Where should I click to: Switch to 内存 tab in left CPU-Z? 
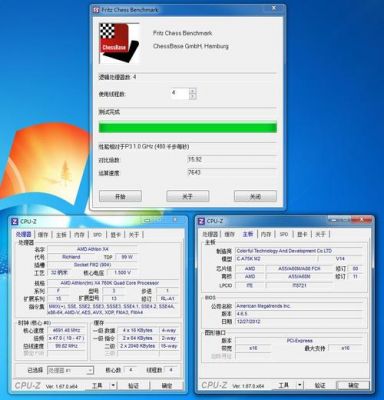coord(79,235)
